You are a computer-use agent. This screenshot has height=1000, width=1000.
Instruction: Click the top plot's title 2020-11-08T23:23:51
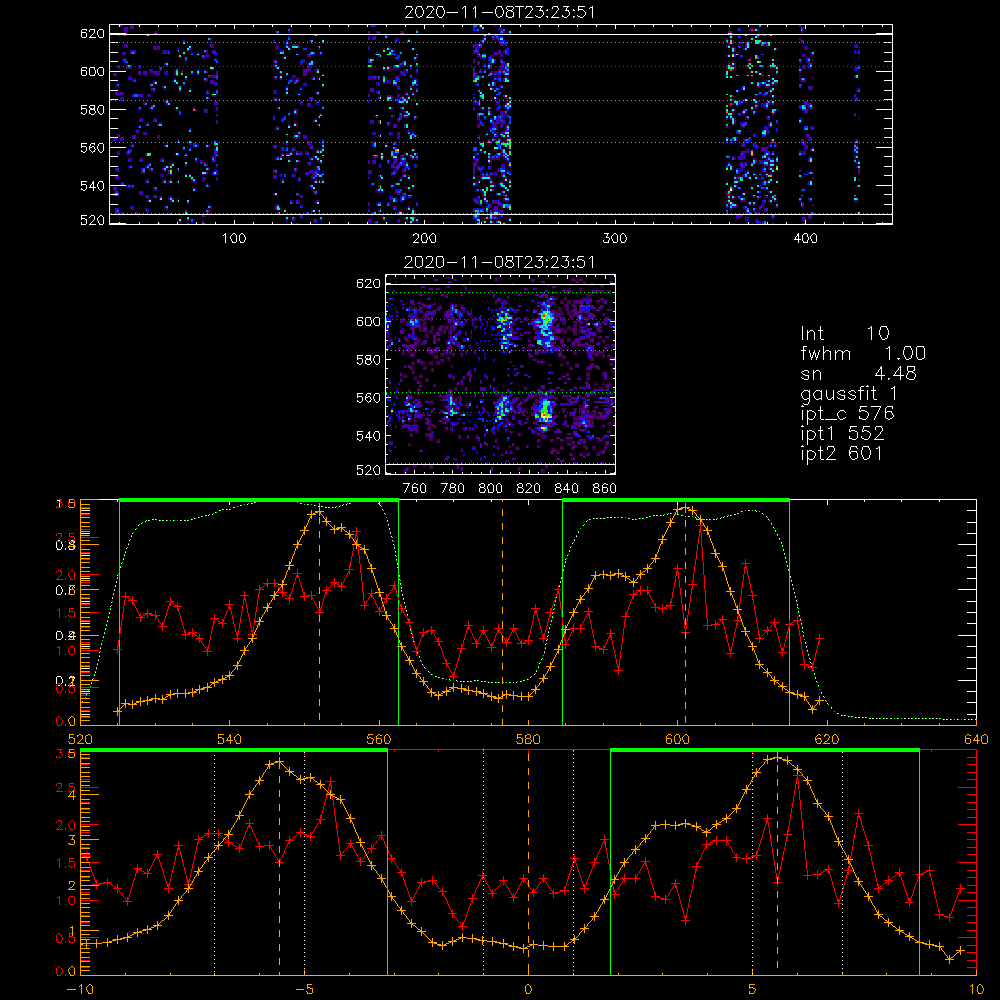pos(500,12)
